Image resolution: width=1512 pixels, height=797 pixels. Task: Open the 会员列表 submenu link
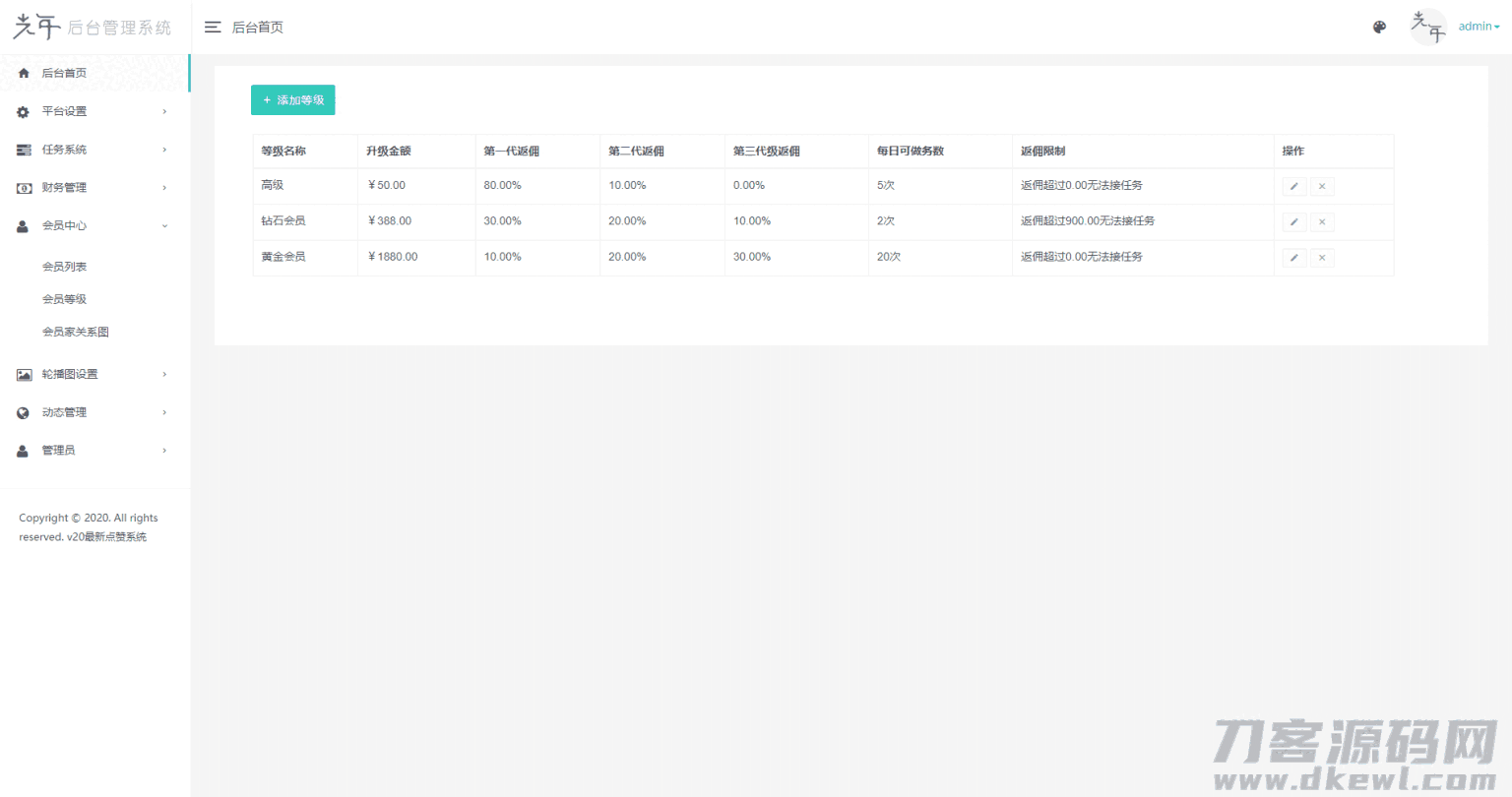click(64, 267)
